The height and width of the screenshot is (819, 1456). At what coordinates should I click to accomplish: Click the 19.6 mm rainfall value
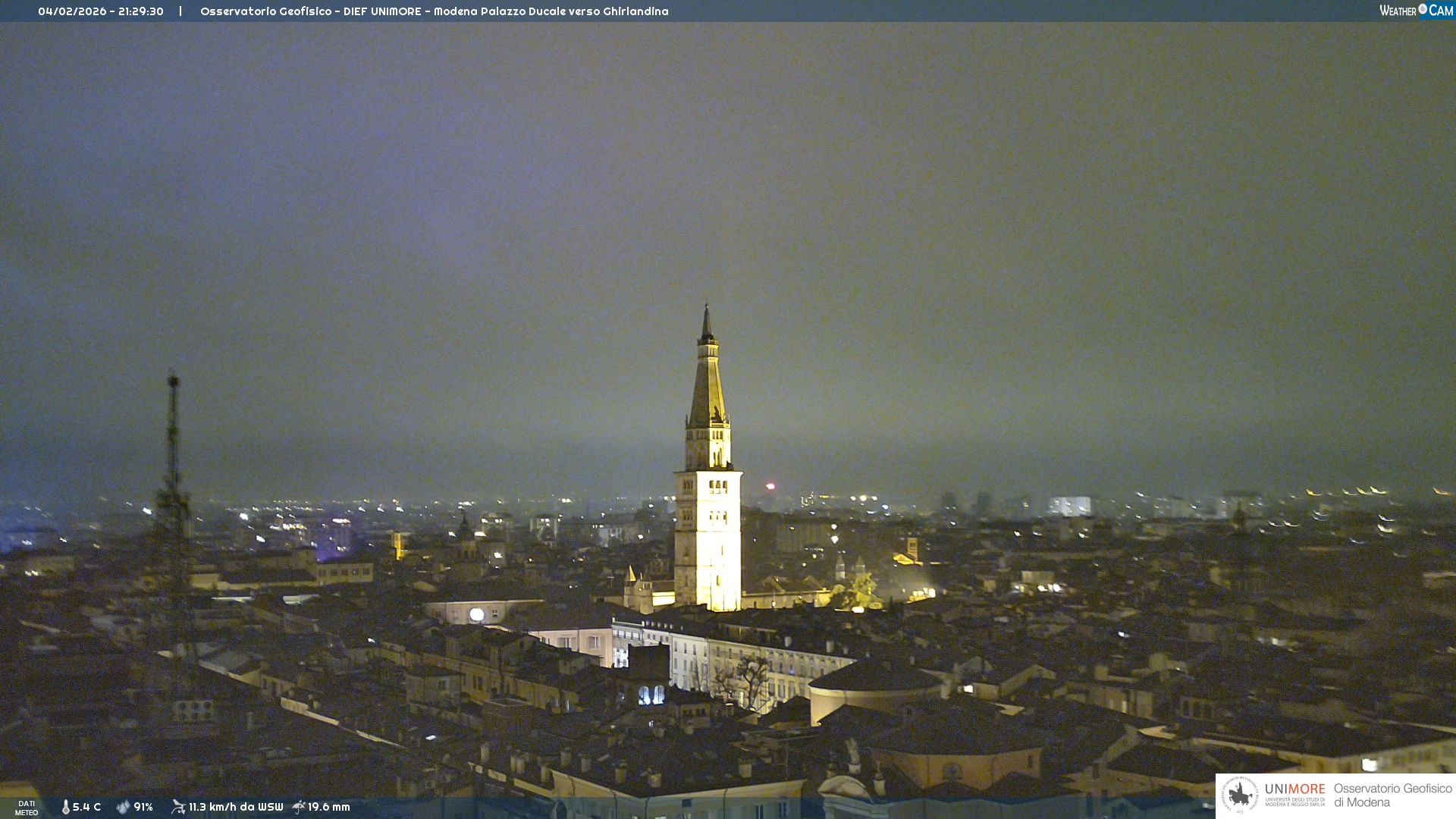pos(328,807)
